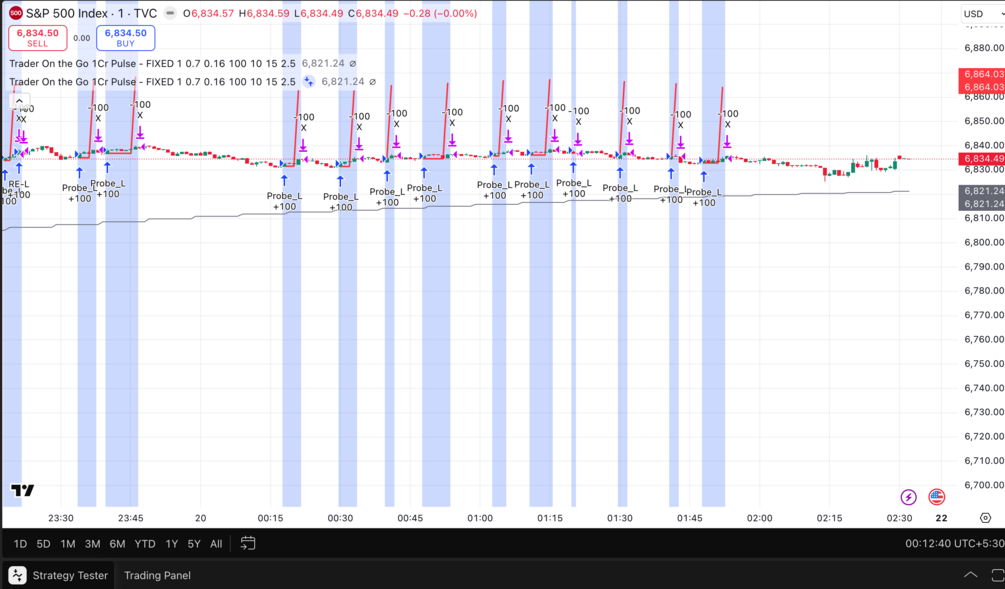The image size is (1005, 589).
Task: Click the grey minus market status icon
Action: [170, 13]
